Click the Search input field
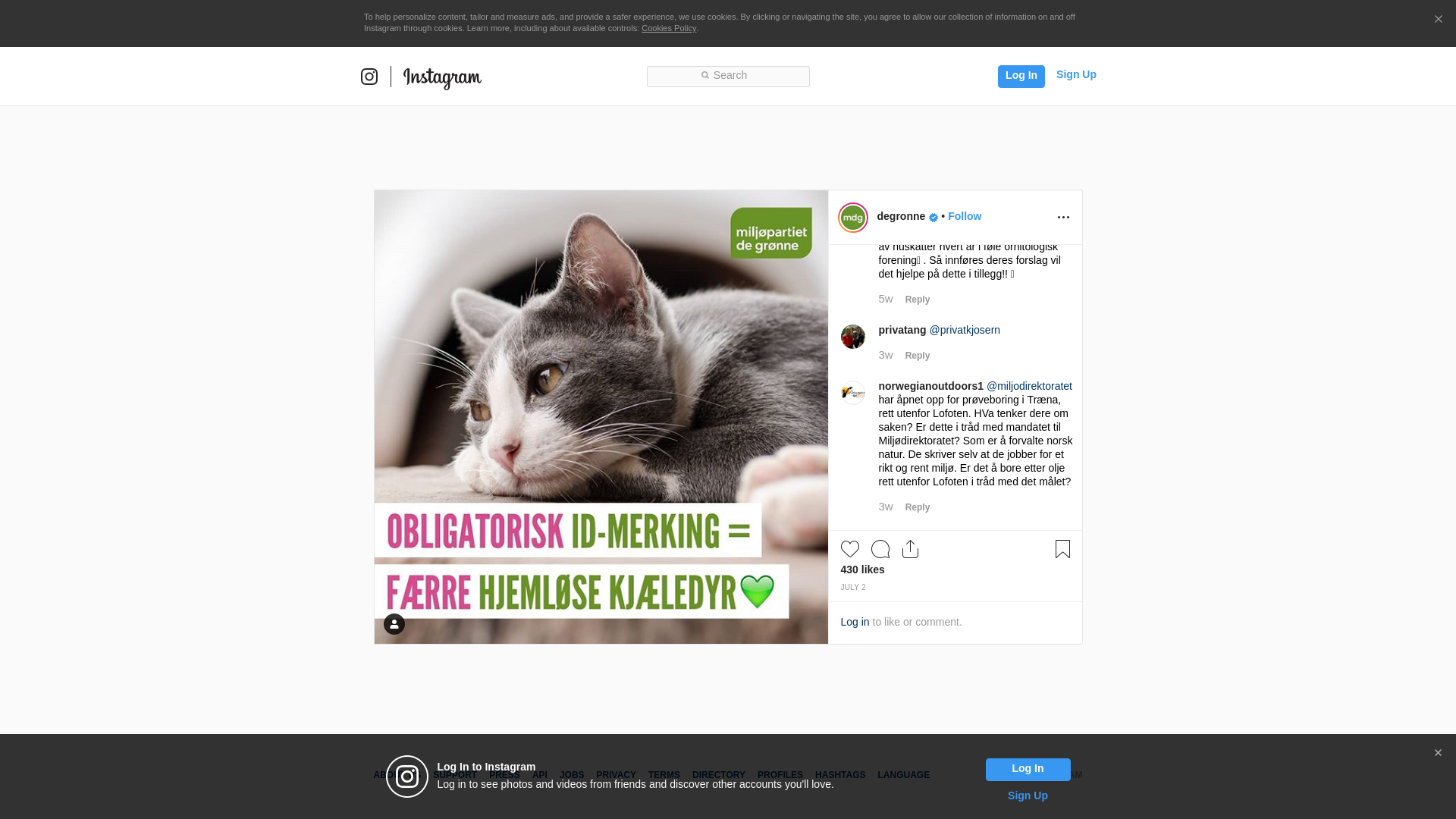Image resolution: width=1456 pixels, height=819 pixels. pyautogui.click(x=728, y=76)
